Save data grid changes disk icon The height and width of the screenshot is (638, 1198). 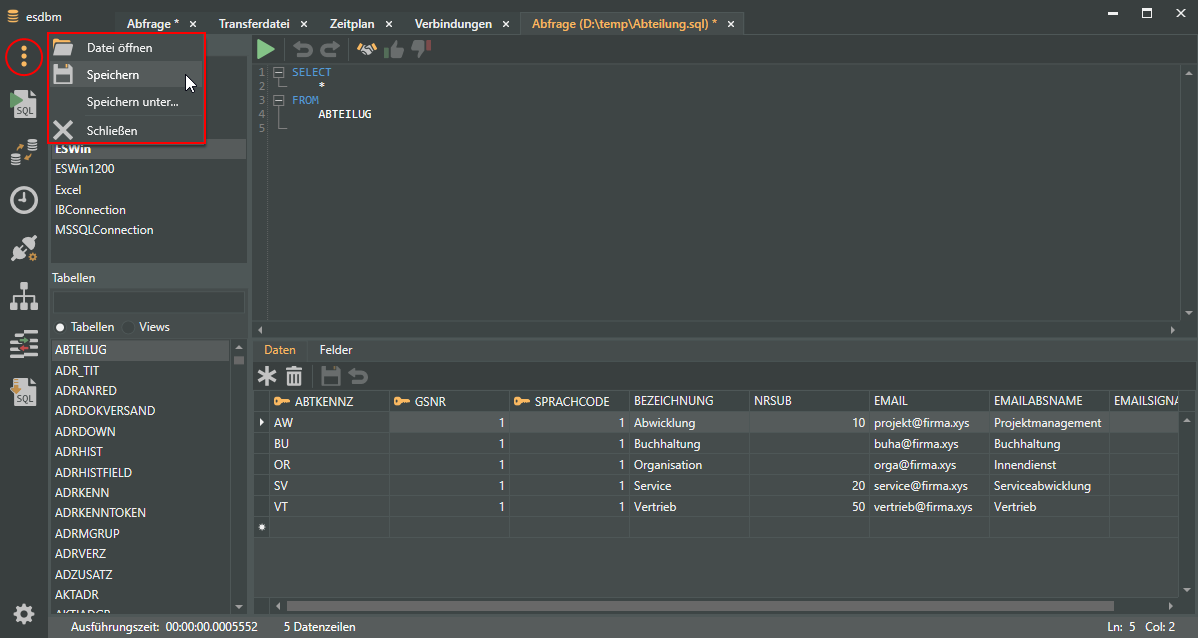(x=331, y=376)
